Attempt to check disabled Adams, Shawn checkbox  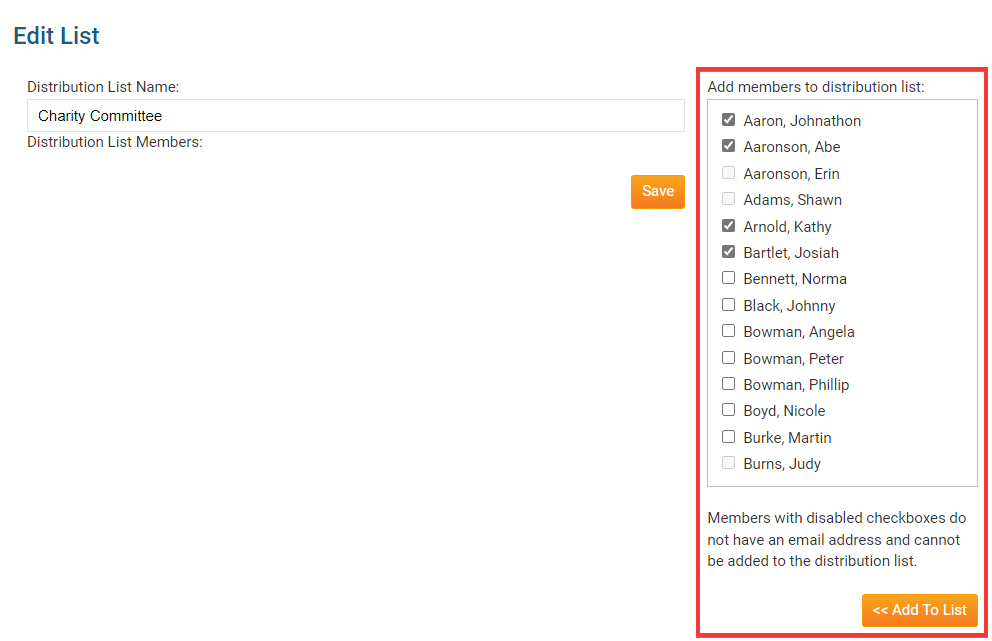pyautogui.click(x=729, y=198)
